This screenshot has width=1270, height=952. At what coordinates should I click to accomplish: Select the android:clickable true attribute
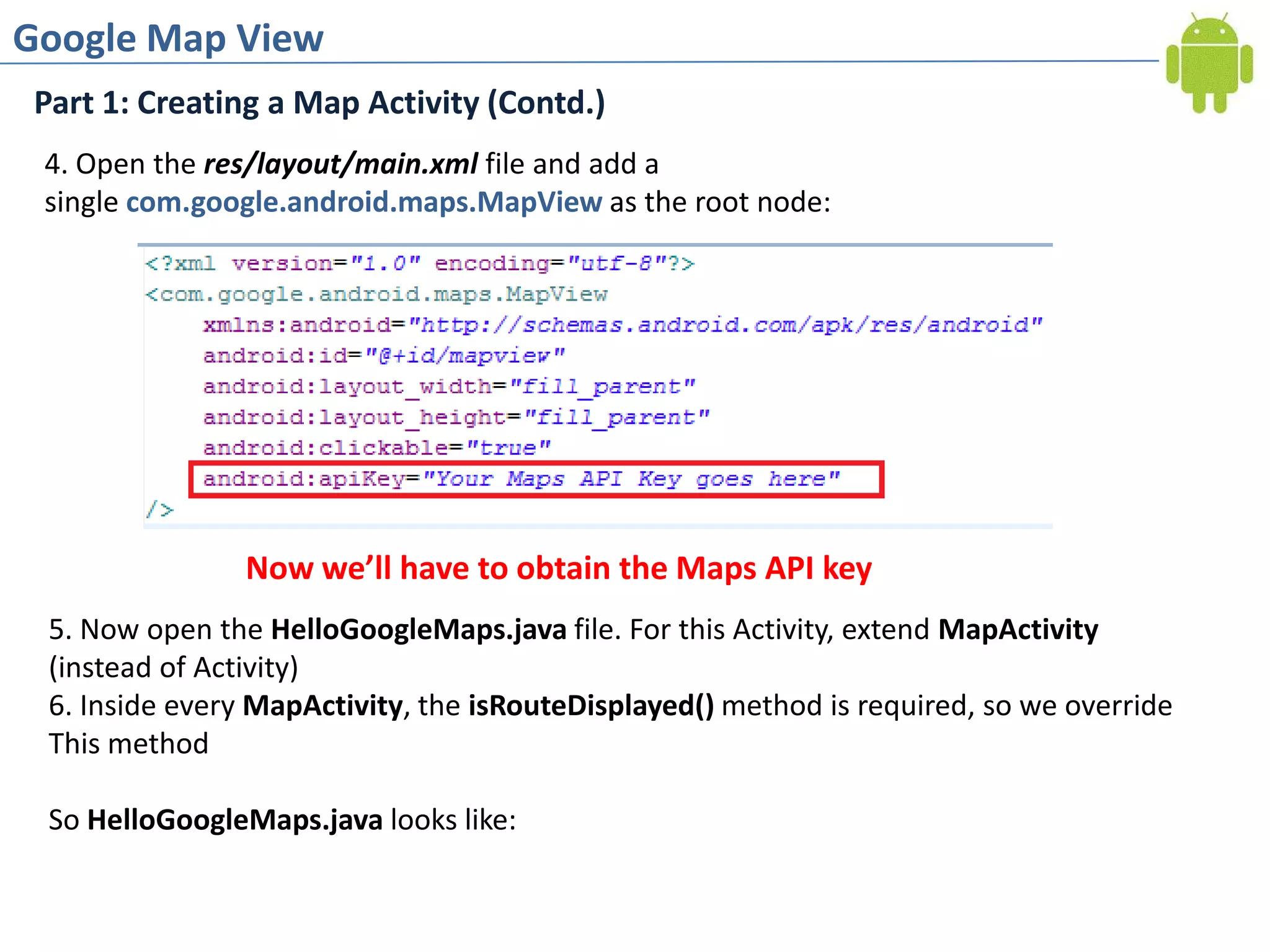click(x=376, y=447)
